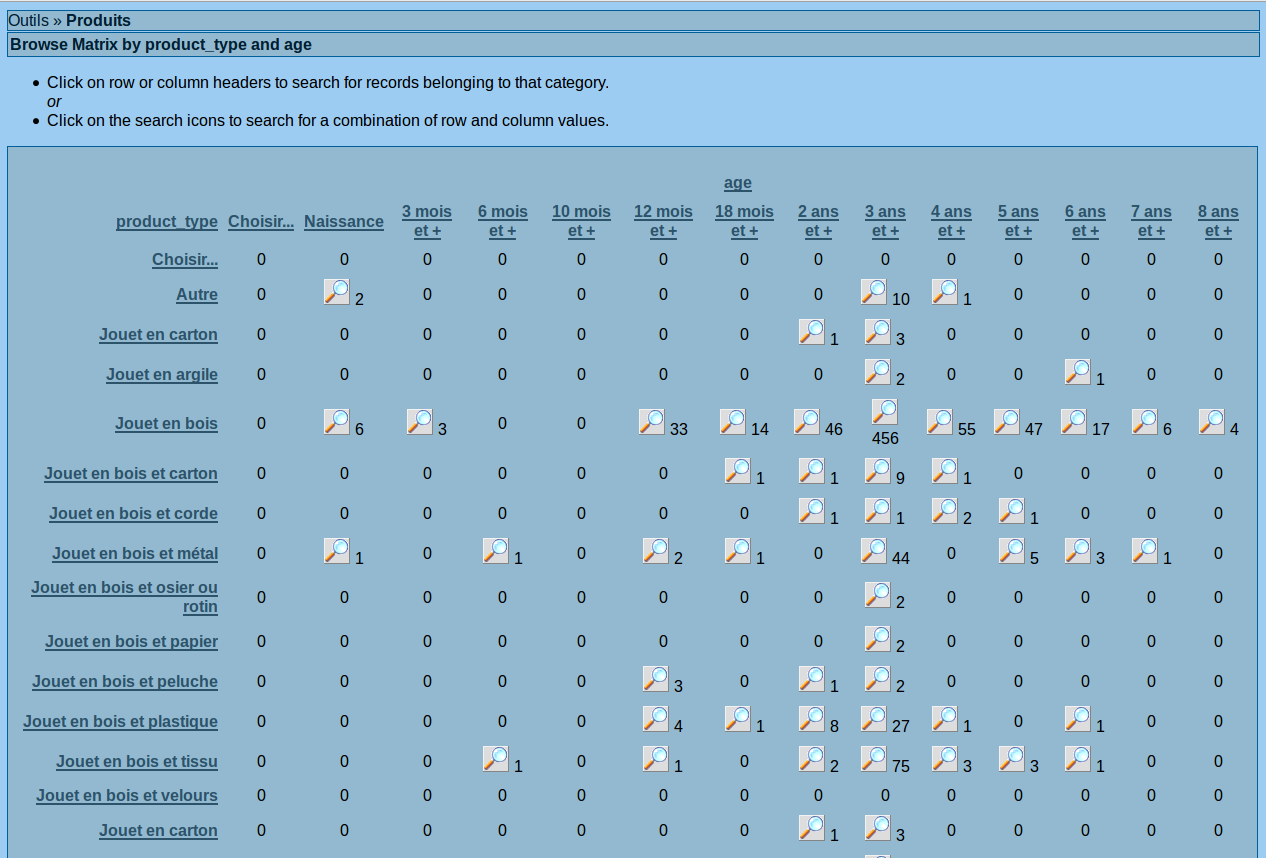Open Jouet en bois et osier ou rotin row
The height and width of the screenshot is (858, 1266).
(x=124, y=597)
